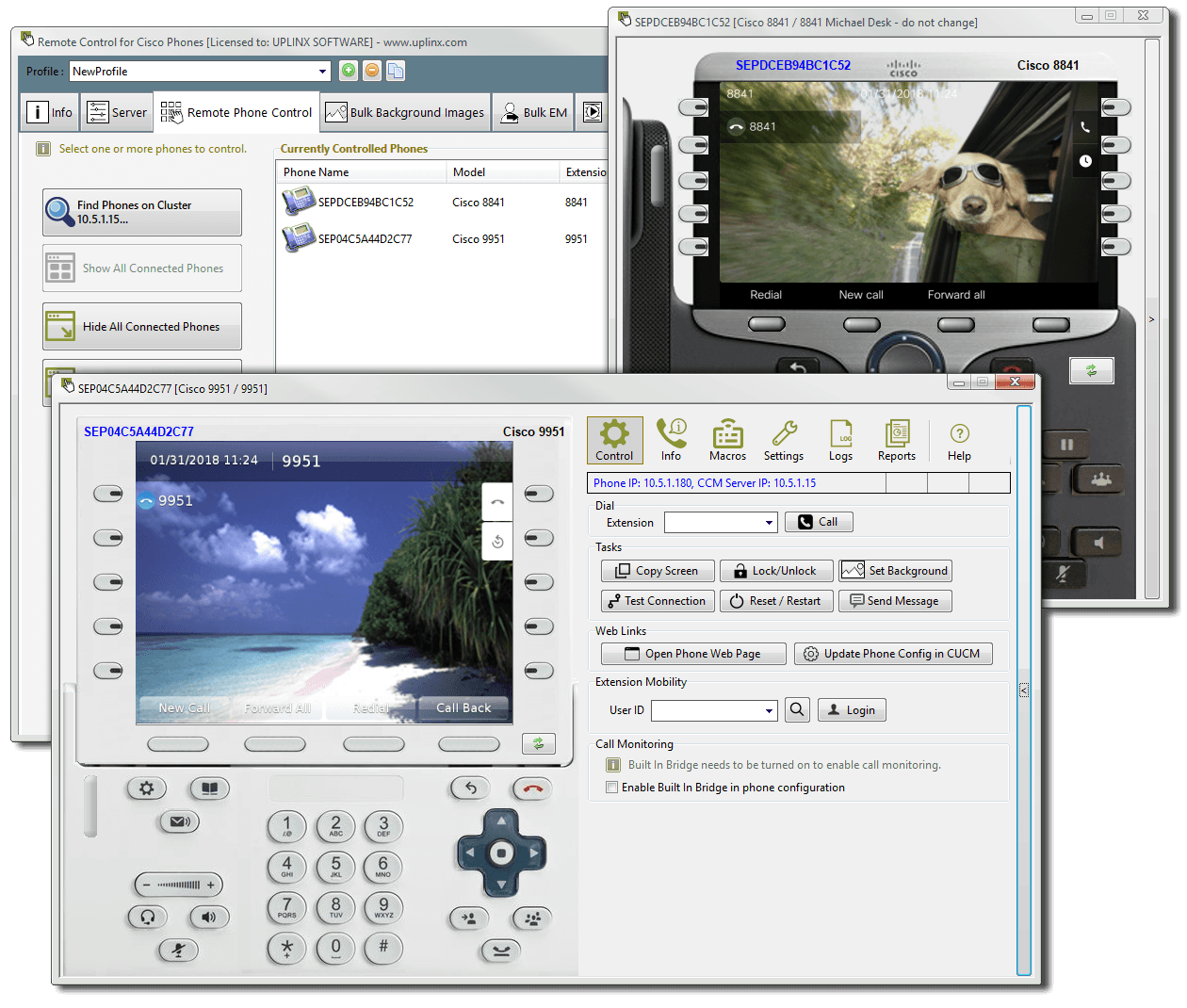The height and width of the screenshot is (1008, 1187).
Task: Select the Info icon in the phone control window
Action: (671, 440)
